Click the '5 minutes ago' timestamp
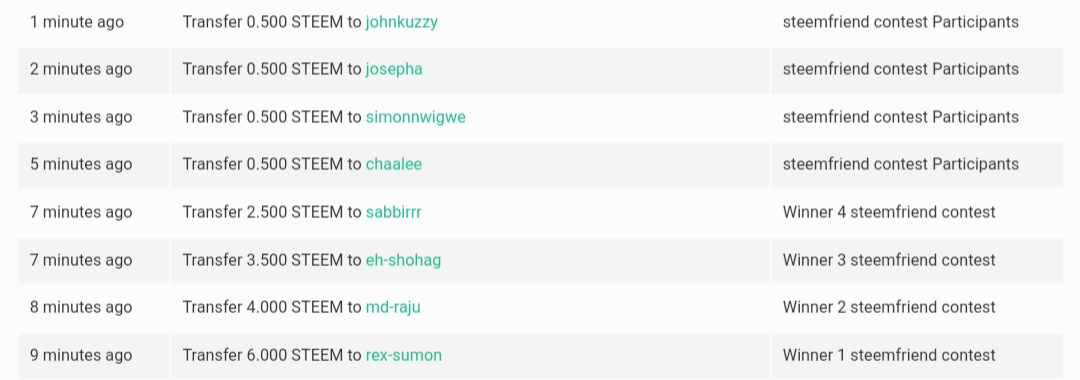Image resolution: width=1080 pixels, height=380 pixels. pos(81,165)
